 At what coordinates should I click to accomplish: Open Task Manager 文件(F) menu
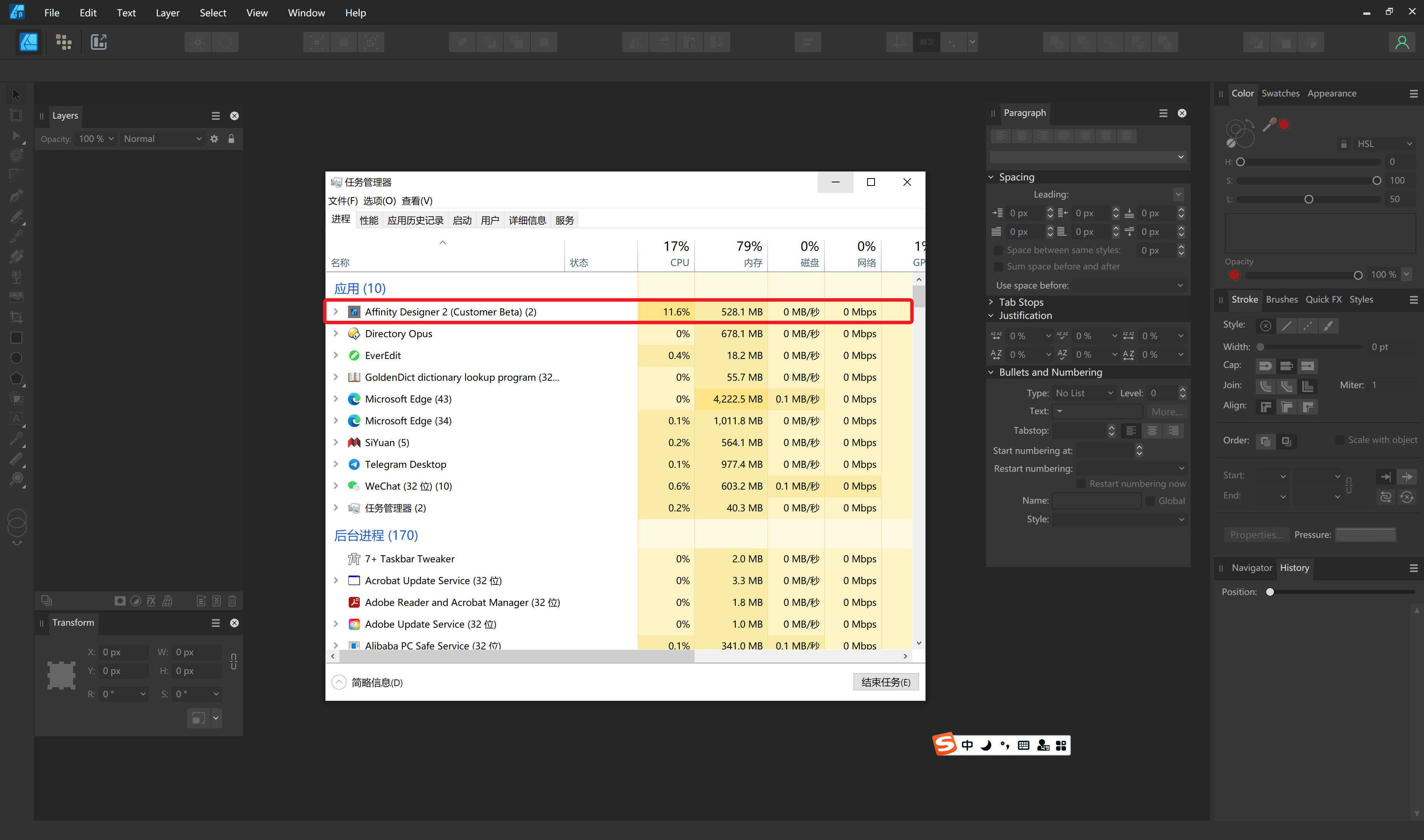click(343, 201)
